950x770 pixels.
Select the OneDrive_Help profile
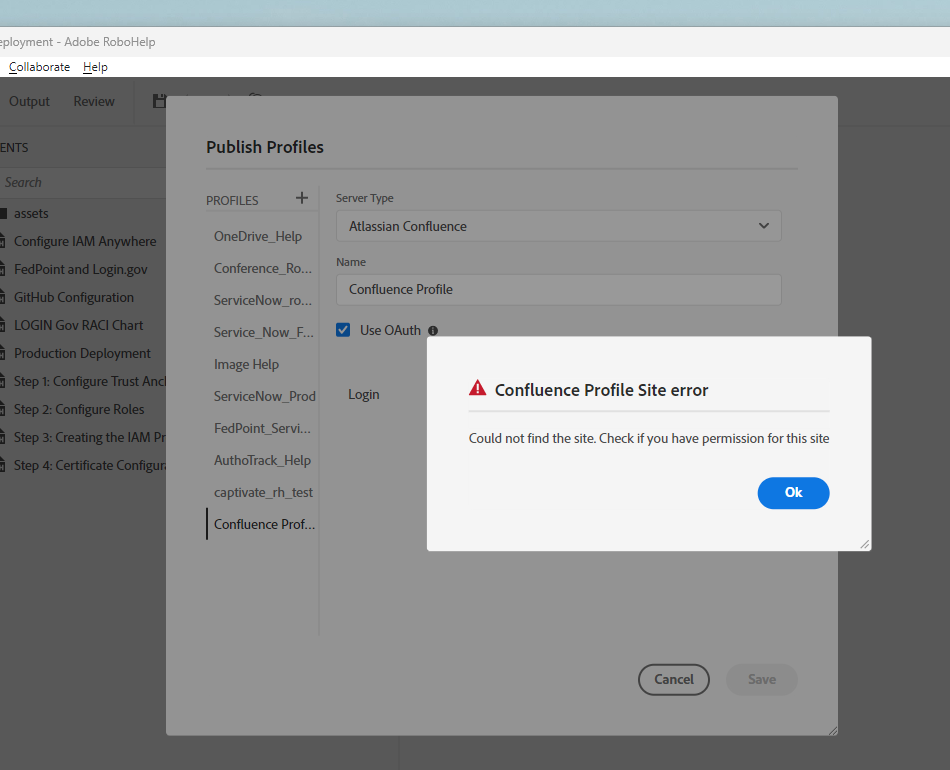(257, 236)
